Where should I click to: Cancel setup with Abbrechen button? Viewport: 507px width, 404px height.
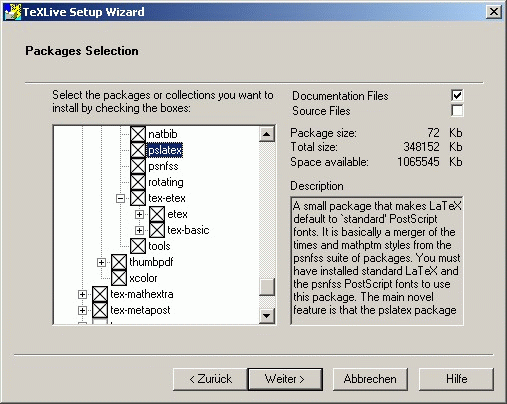[370, 379]
